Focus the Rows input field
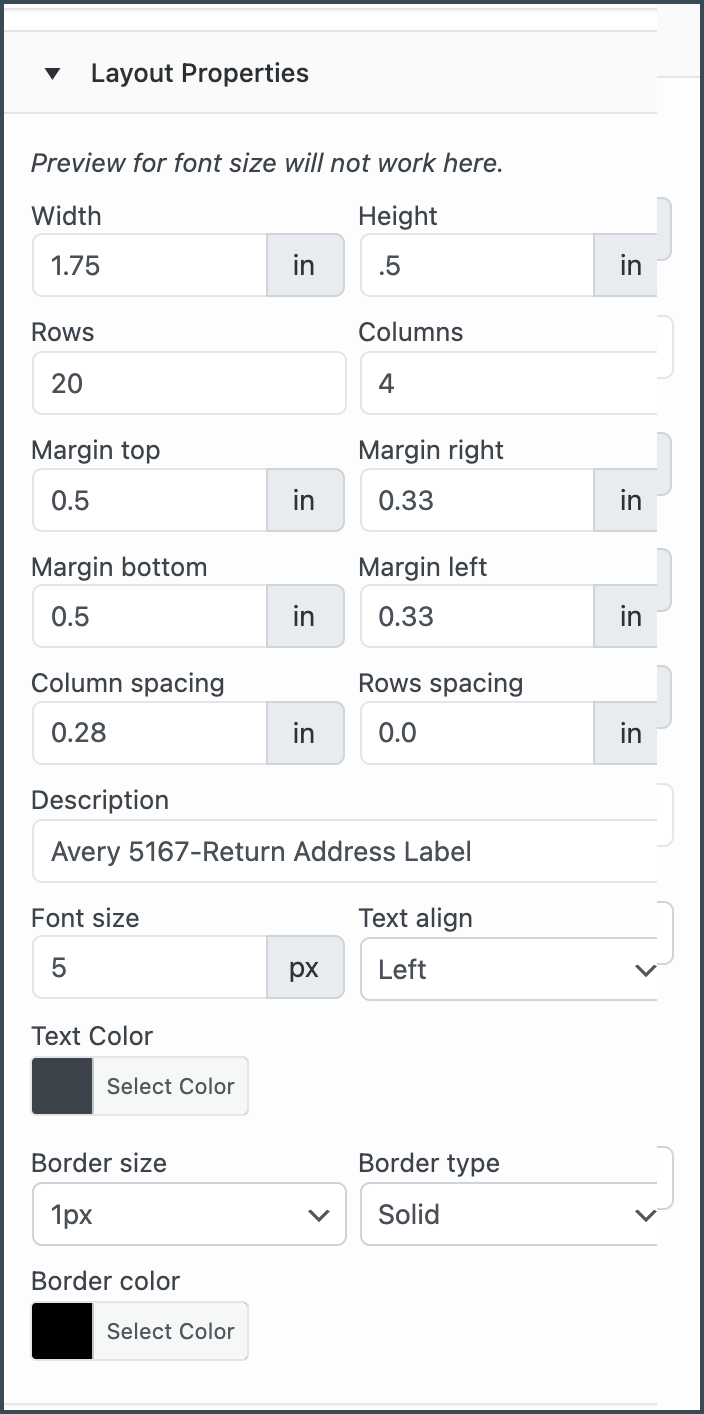The image size is (704, 1414). [189, 383]
